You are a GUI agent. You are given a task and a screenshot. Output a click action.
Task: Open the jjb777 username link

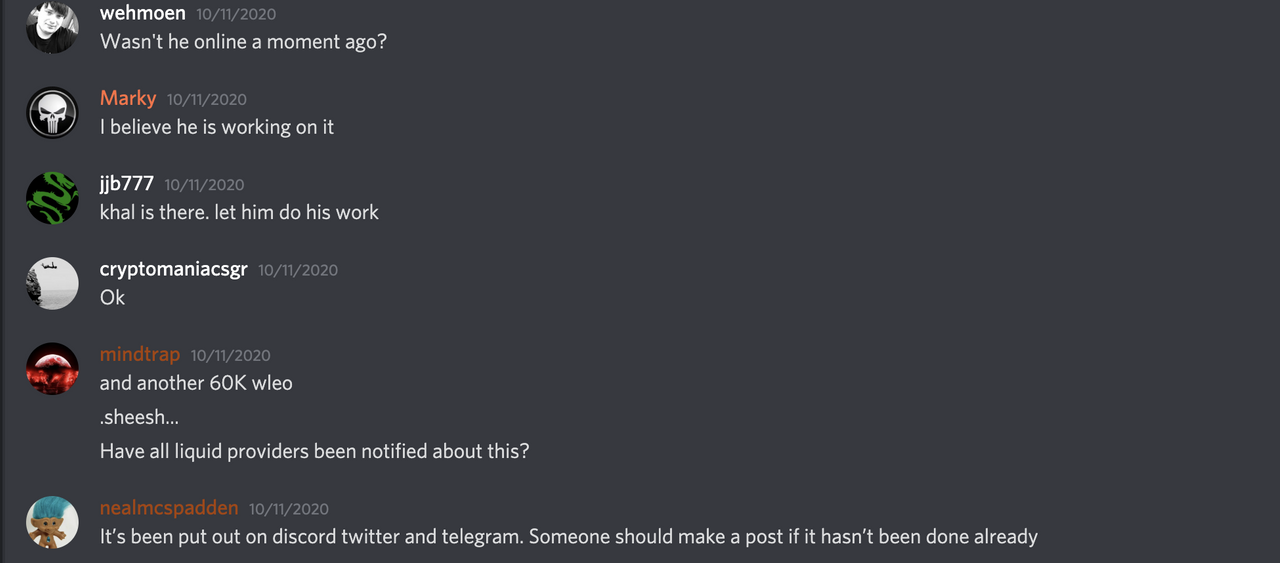pyautogui.click(x=127, y=184)
